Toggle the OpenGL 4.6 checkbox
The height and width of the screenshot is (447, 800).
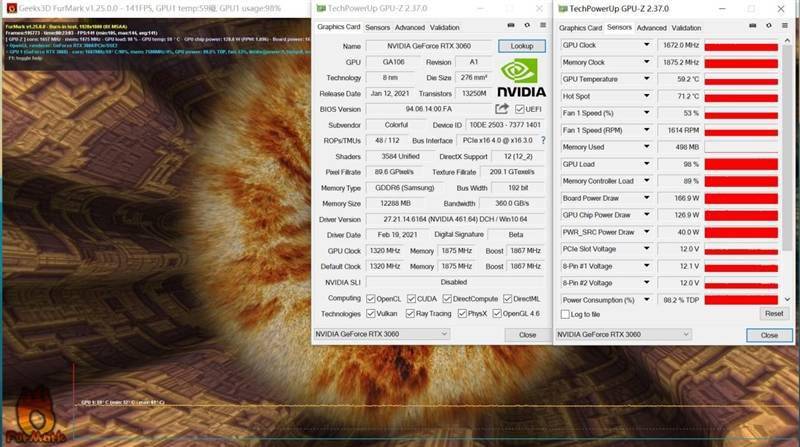(497, 313)
